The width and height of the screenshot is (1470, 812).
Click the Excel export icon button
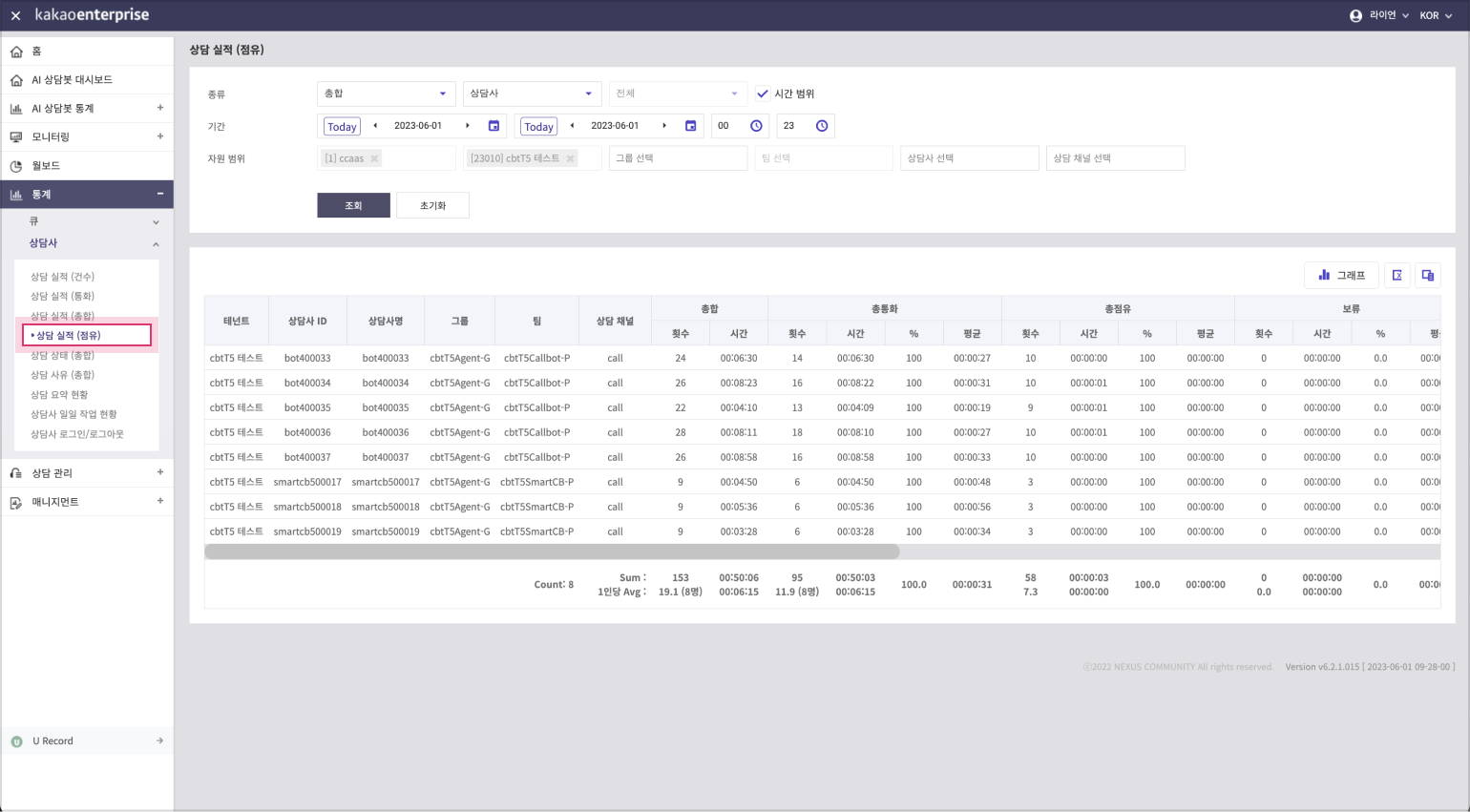click(x=1396, y=275)
